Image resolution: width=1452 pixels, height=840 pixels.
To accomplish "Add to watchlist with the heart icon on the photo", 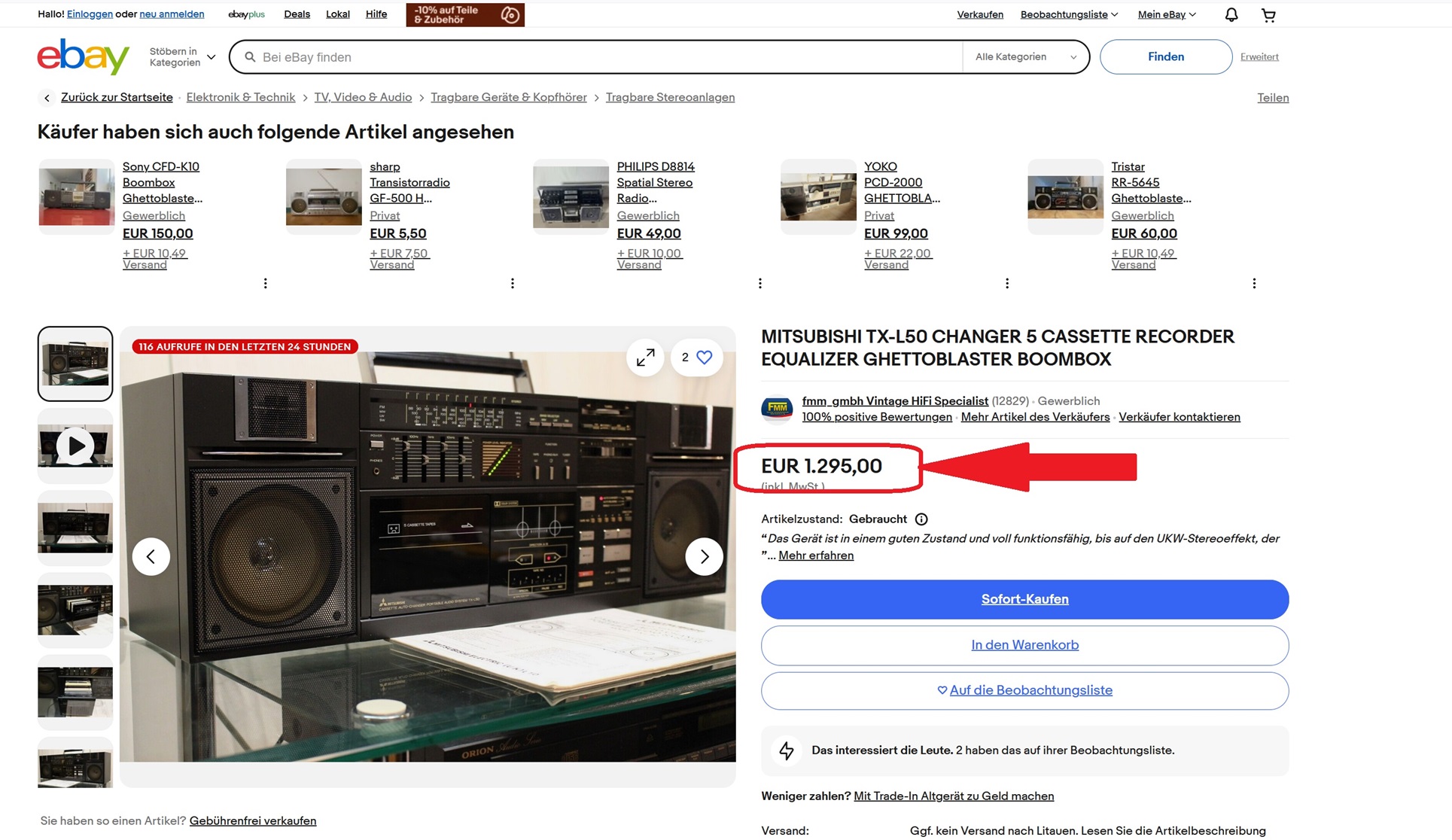I will [x=696, y=358].
